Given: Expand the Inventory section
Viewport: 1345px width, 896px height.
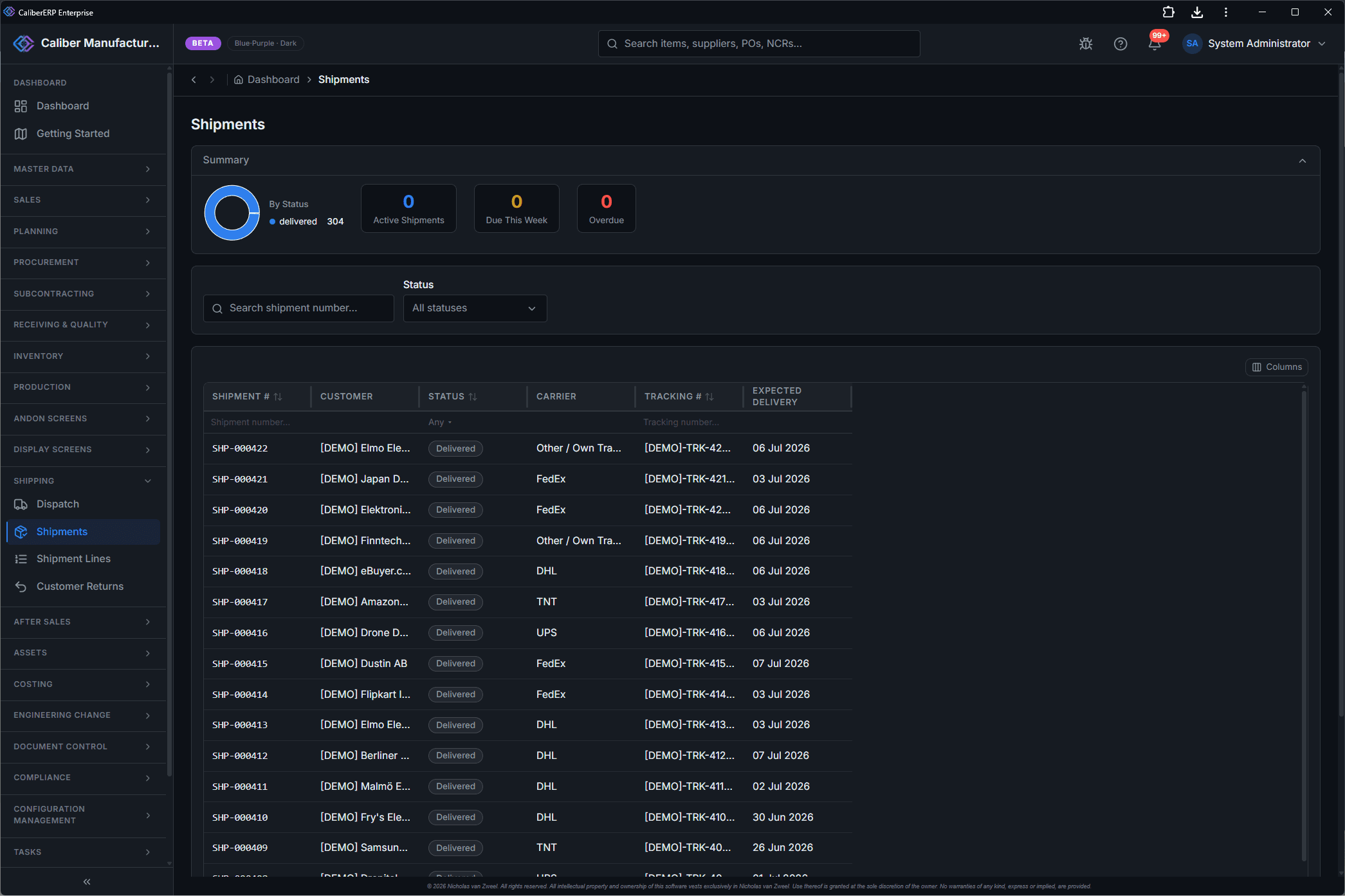Looking at the screenshot, I should [83, 356].
